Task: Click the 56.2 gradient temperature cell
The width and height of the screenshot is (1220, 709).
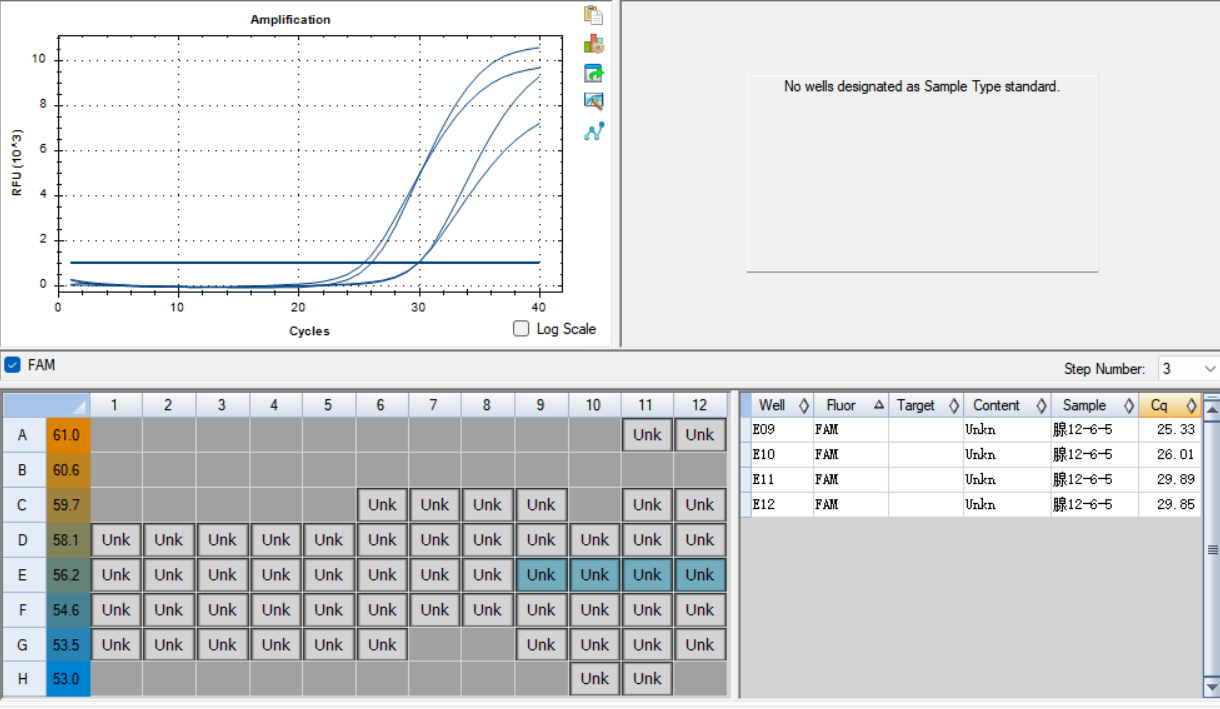Action: [x=68, y=575]
